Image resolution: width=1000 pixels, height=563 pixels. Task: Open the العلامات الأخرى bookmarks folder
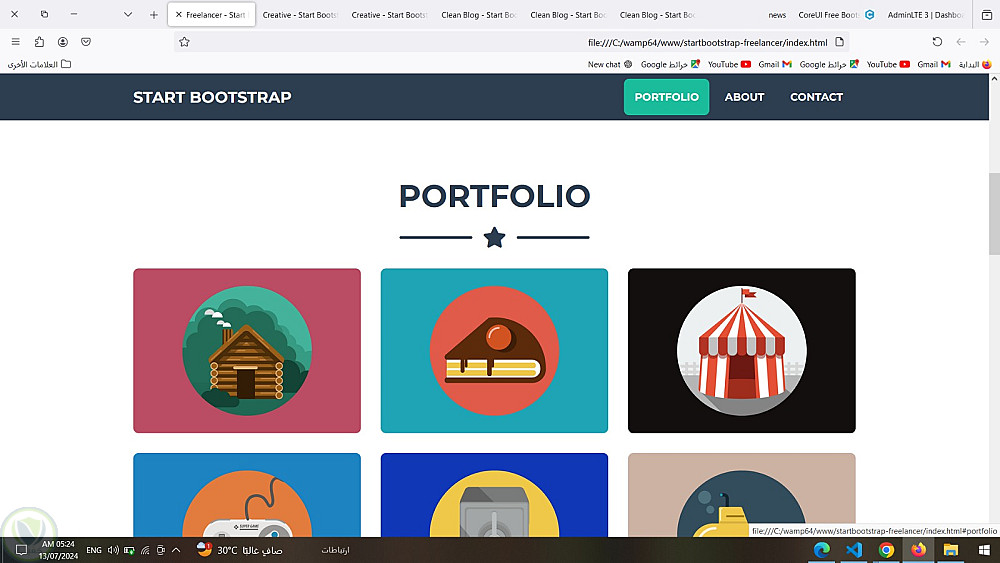[x=39, y=64]
